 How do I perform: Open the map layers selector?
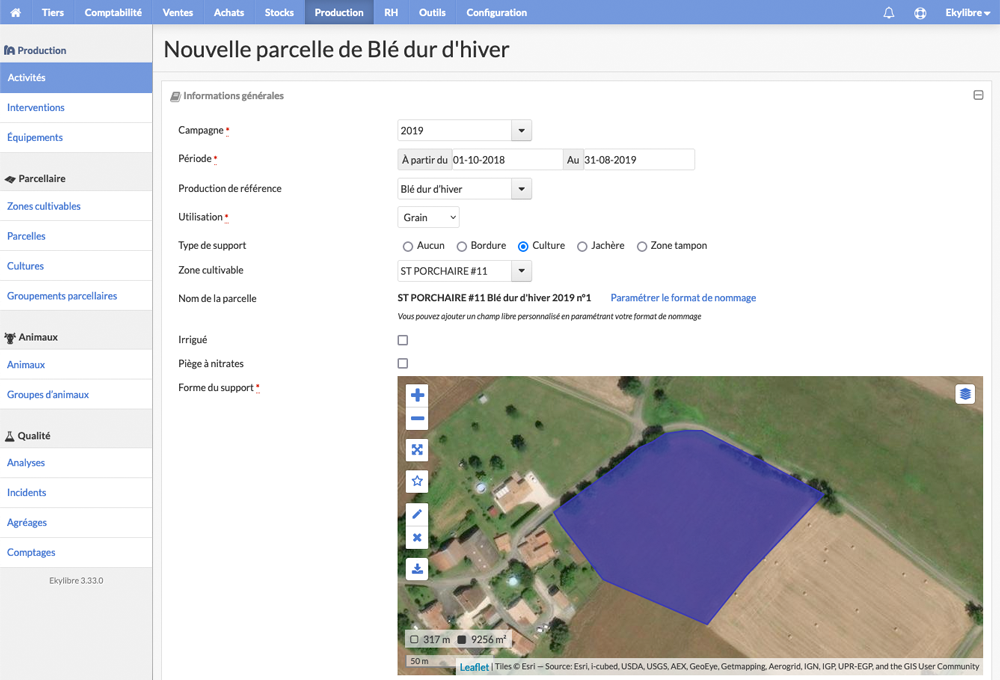(965, 394)
